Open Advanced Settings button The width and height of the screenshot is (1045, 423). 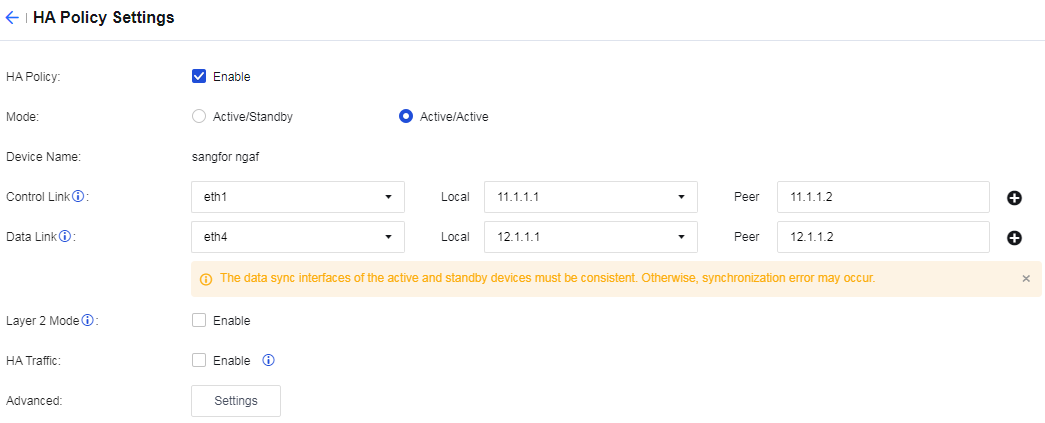pyautogui.click(x=236, y=401)
